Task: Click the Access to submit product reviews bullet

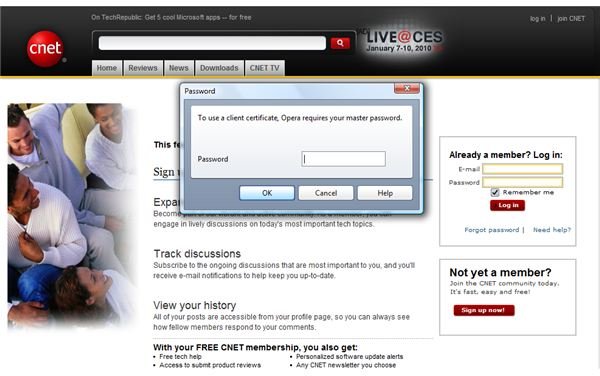Action: tap(210, 365)
